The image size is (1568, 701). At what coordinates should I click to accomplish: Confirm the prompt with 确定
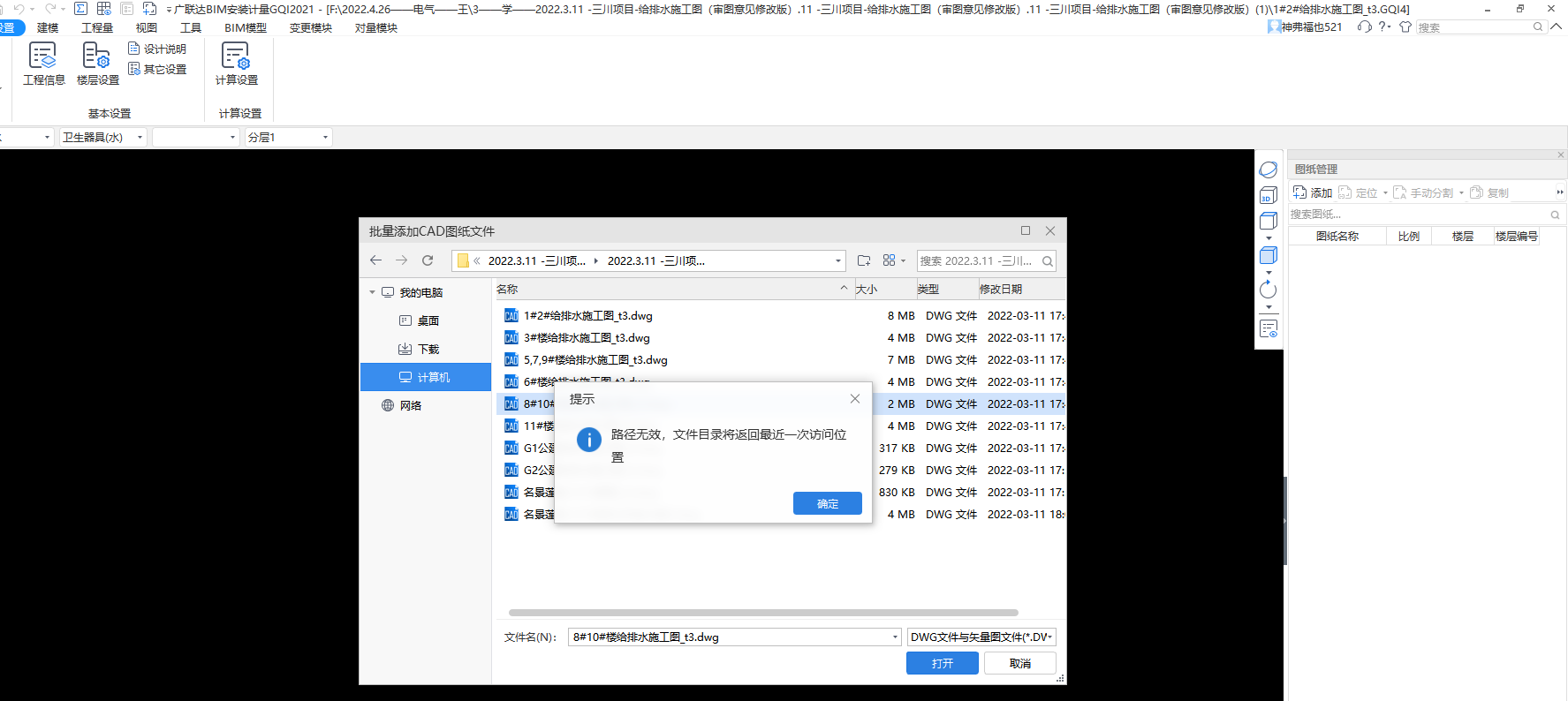[x=828, y=503]
